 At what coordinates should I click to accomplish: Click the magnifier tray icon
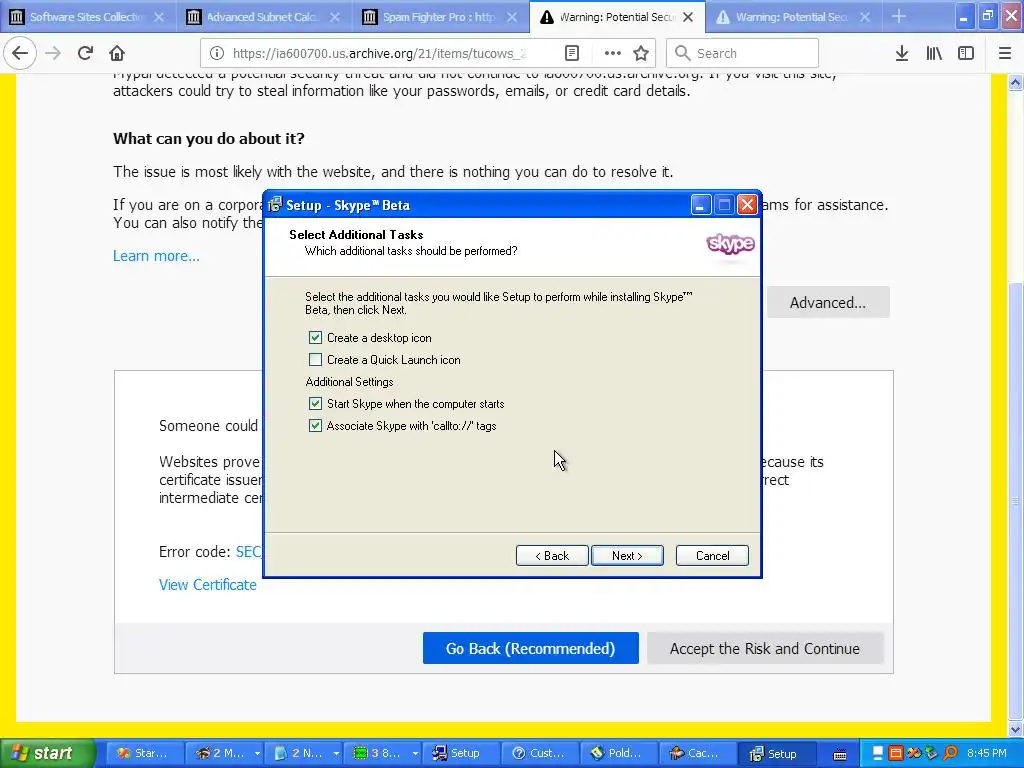point(950,753)
